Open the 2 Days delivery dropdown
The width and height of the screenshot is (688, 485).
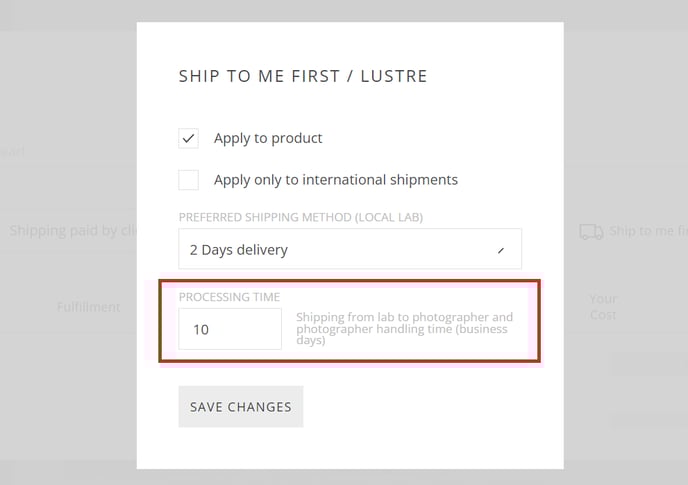pos(350,248)
